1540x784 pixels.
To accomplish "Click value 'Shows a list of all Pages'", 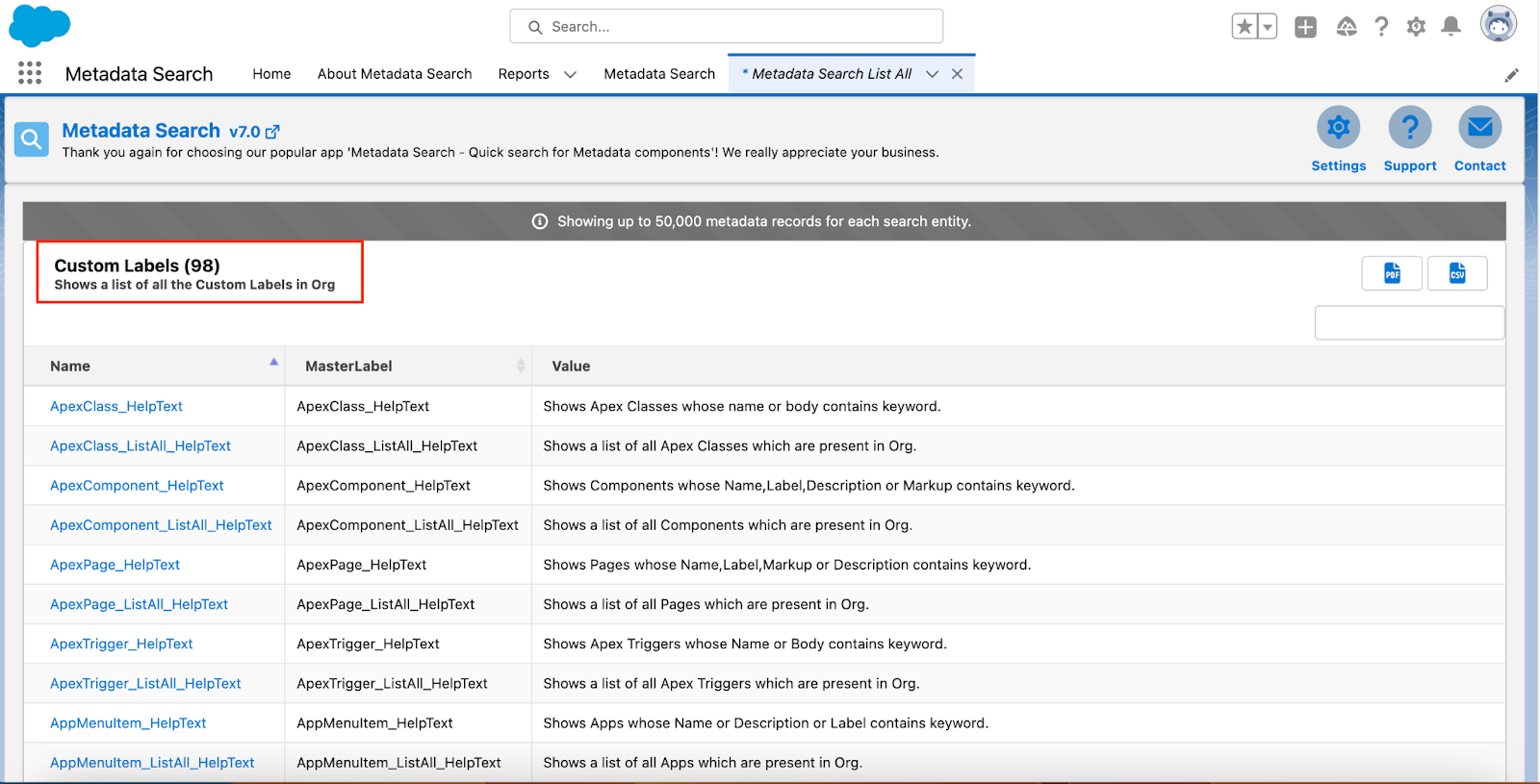I will point(706,604).
